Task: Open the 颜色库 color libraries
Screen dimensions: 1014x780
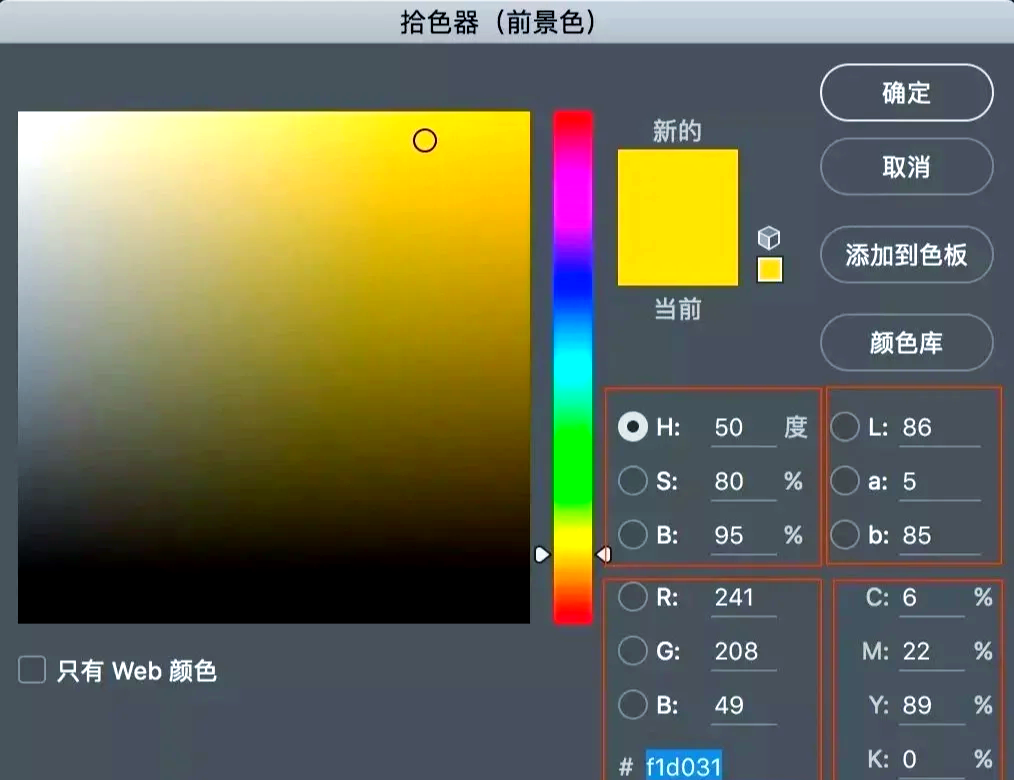Action: tap(906, 343)
